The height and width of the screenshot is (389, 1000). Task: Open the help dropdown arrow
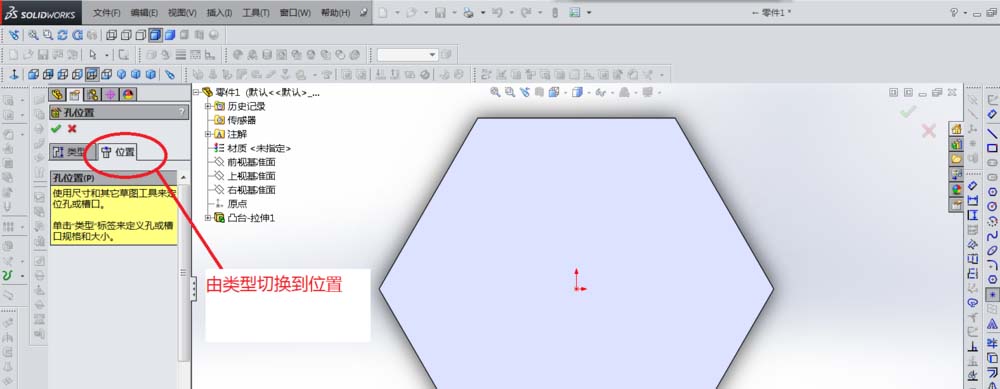(x=967, y=12)
